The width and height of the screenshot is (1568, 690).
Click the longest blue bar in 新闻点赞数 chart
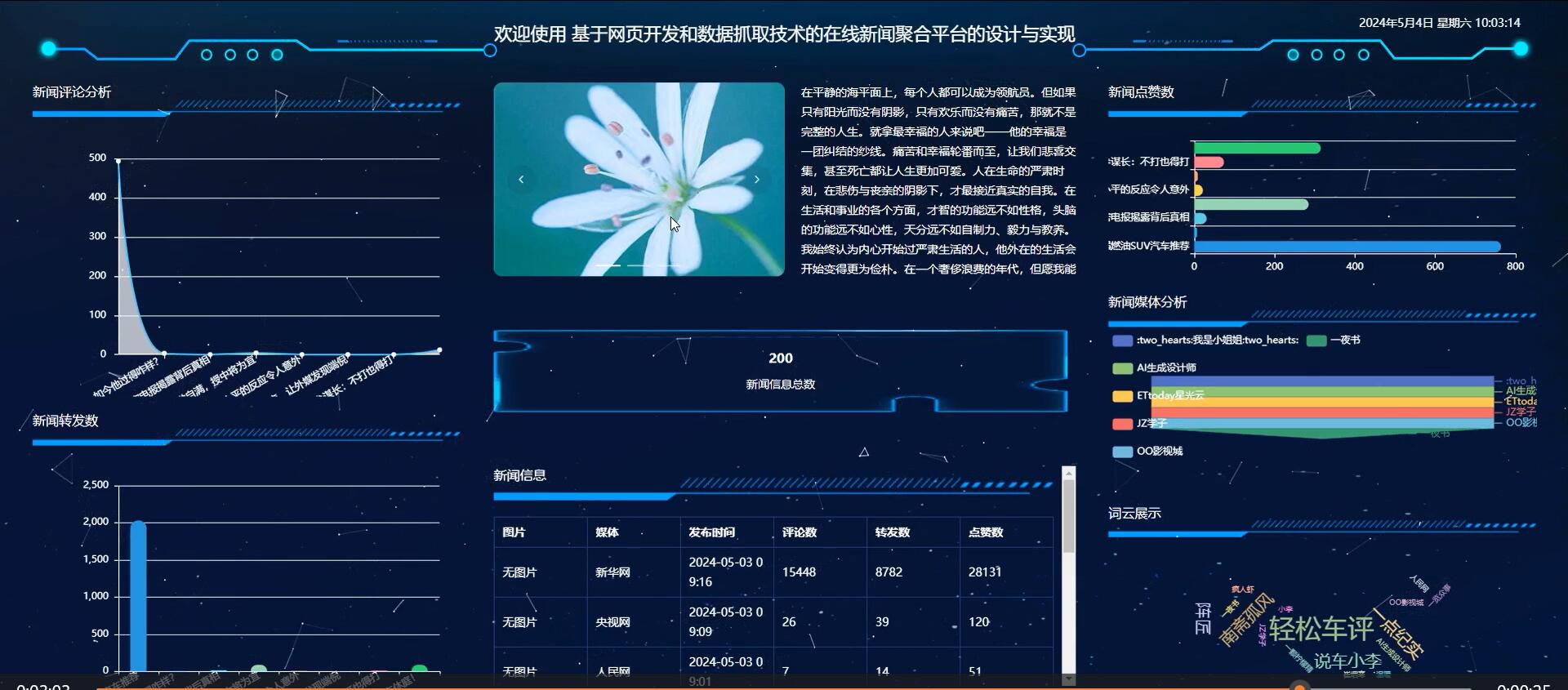tap(1347, 247)
